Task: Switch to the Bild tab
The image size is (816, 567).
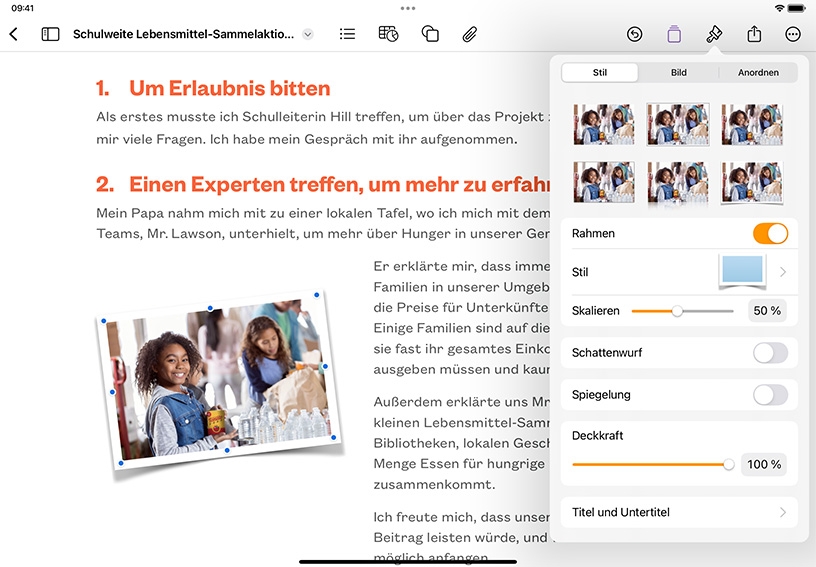Action: (679, 73)
